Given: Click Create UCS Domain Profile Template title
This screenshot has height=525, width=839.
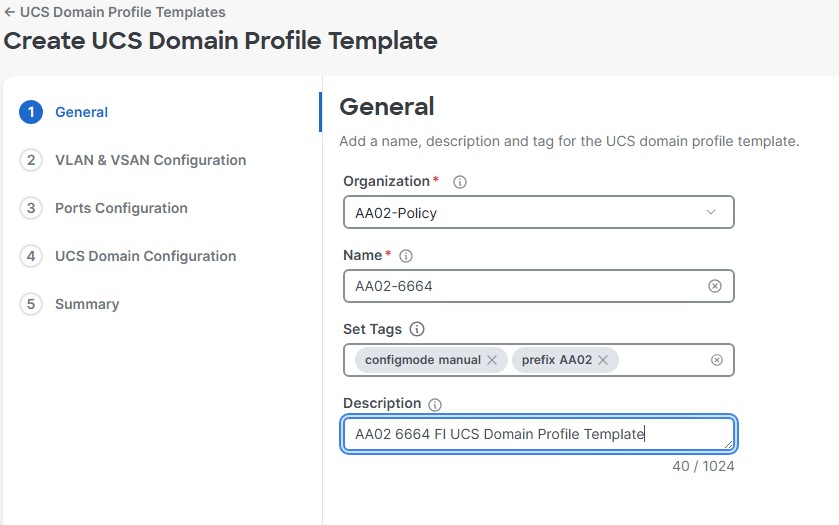Looking at the screenshot, I should point(220,41).
